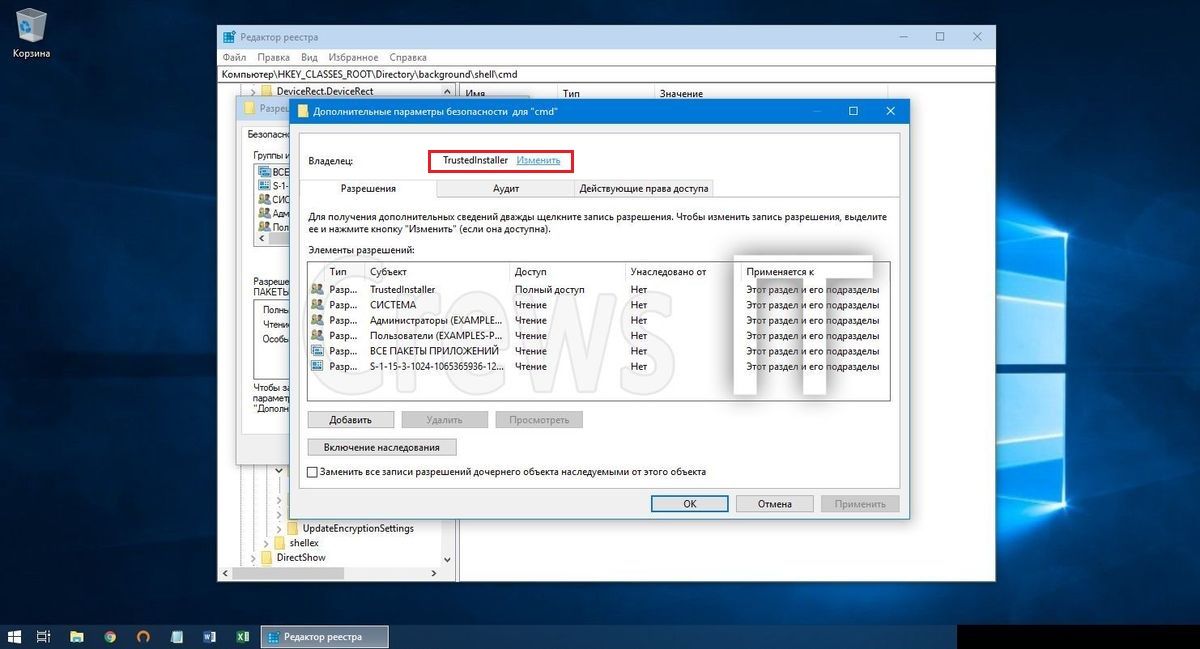
Task: Click 'Полный доступ' in the TrustedInstaller row
Action: coord(549,290)
